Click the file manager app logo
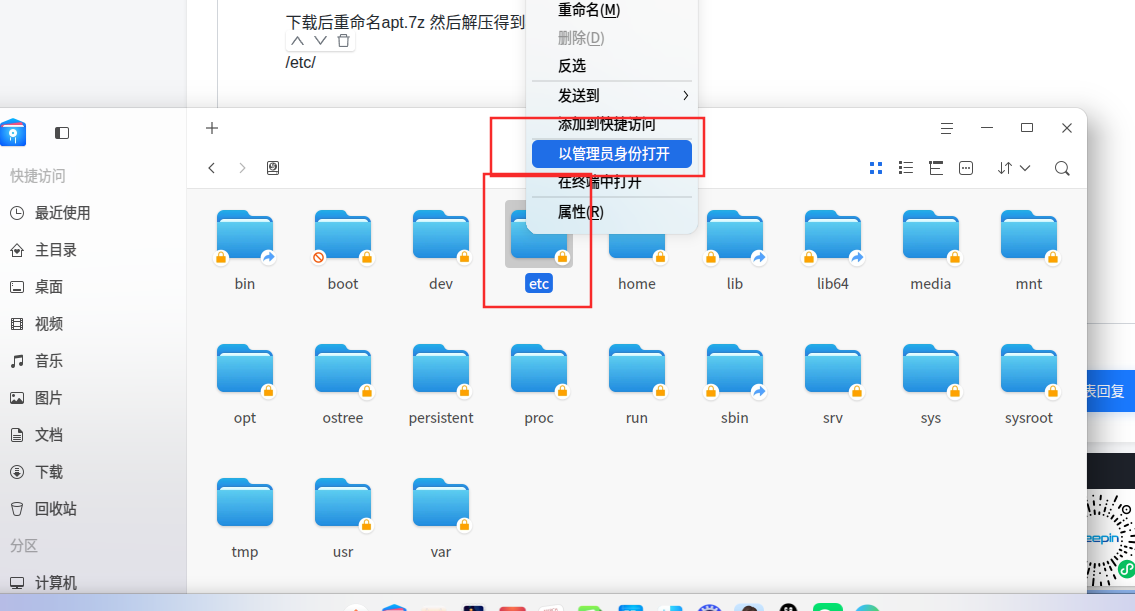 tap(13, 133)
